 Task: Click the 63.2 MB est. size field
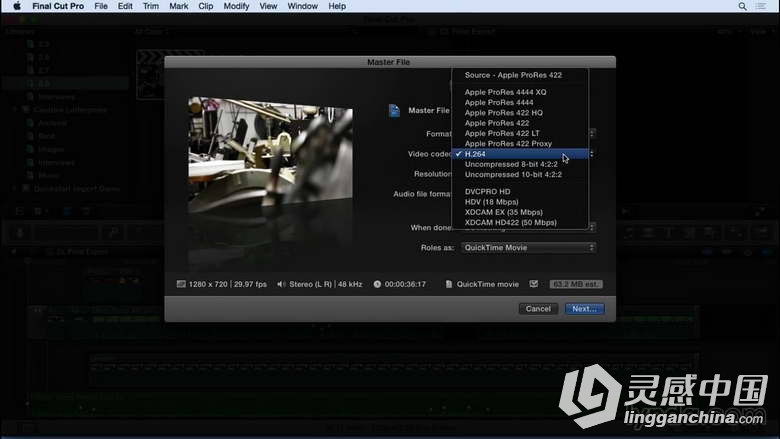pyautogui.click(x=576, y=284)
